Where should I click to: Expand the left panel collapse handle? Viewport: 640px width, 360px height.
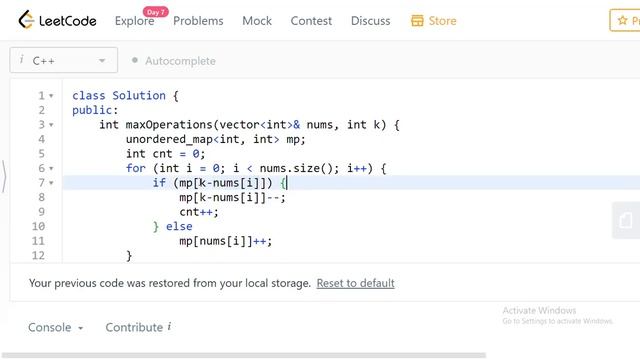pos(4,176)
